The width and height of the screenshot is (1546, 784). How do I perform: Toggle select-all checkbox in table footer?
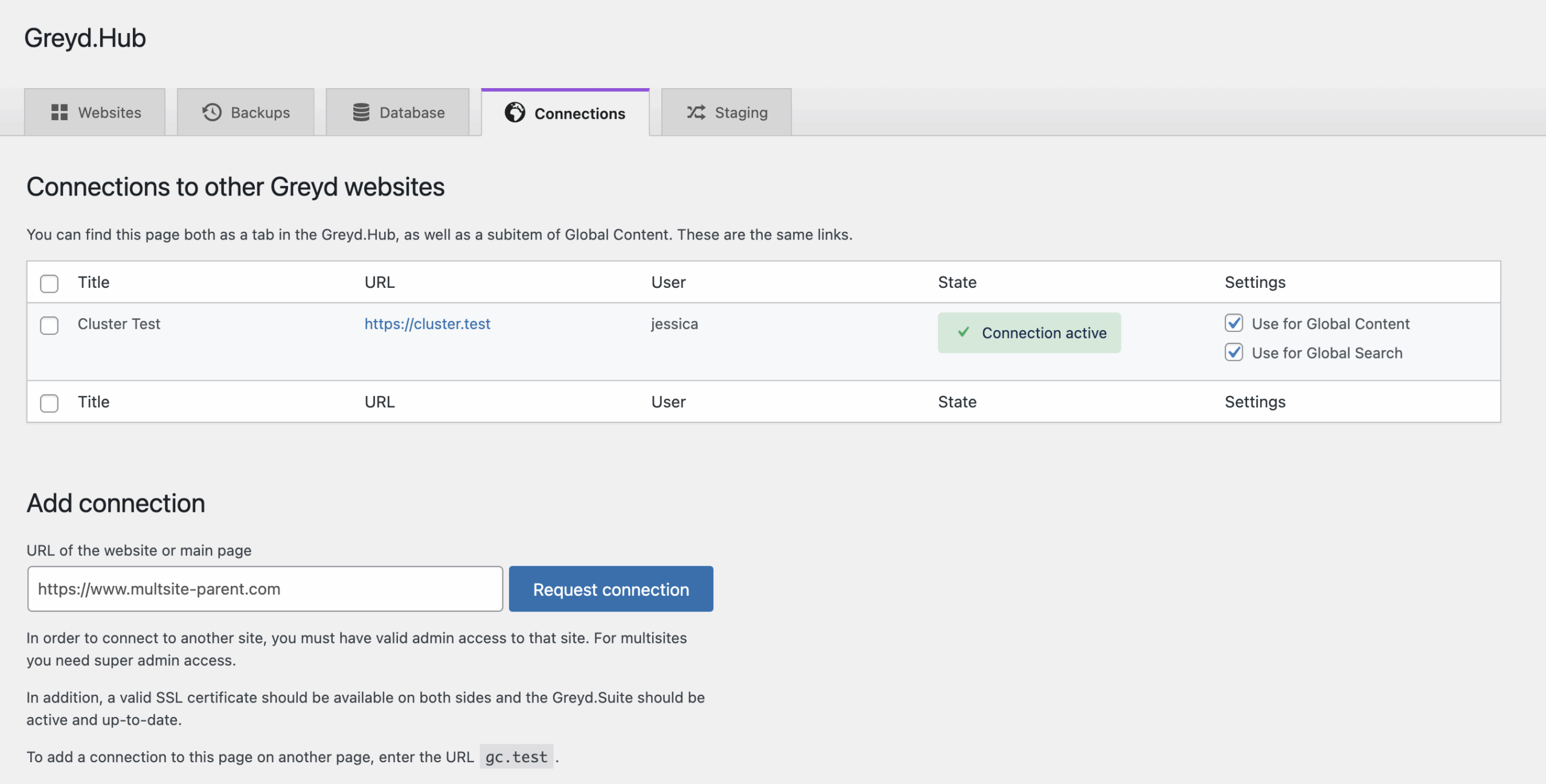[x=49, y=403]
